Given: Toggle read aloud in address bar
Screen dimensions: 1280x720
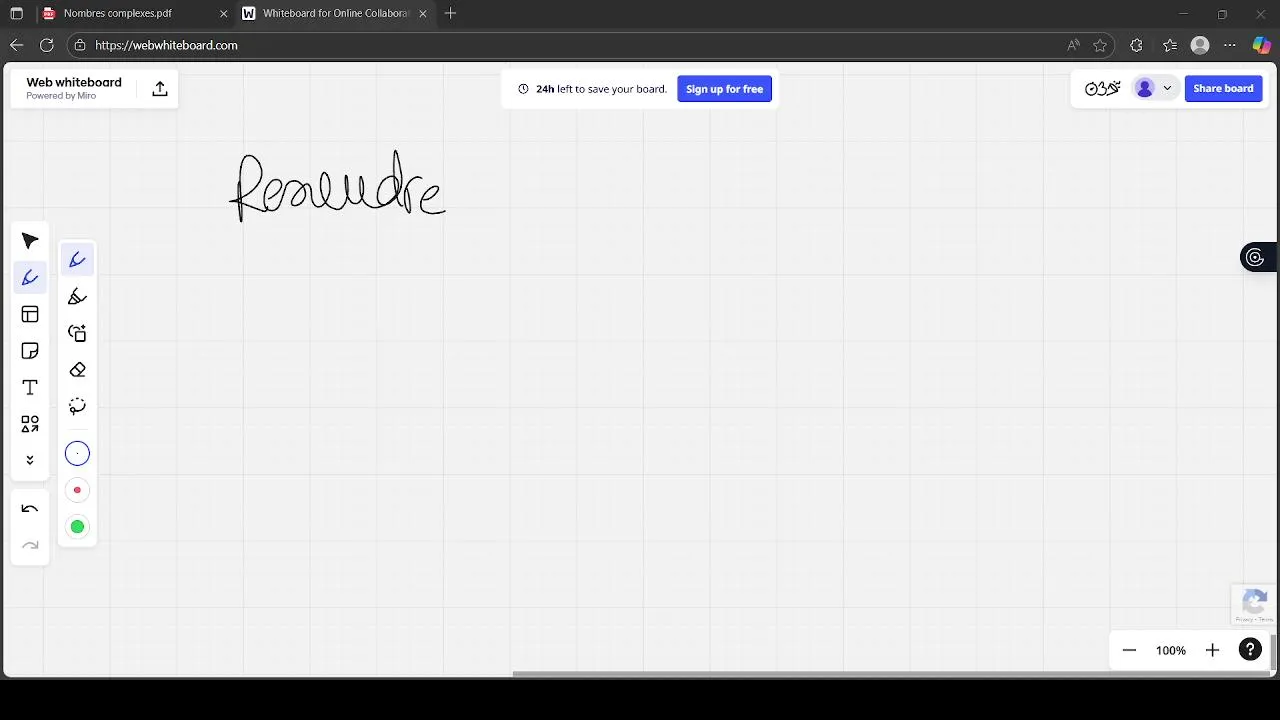Looking at the screenshot, I should [x=1073, y=45].
